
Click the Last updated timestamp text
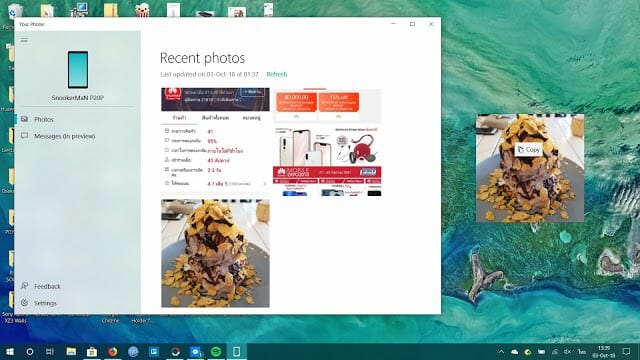click(x=209, y=74)
